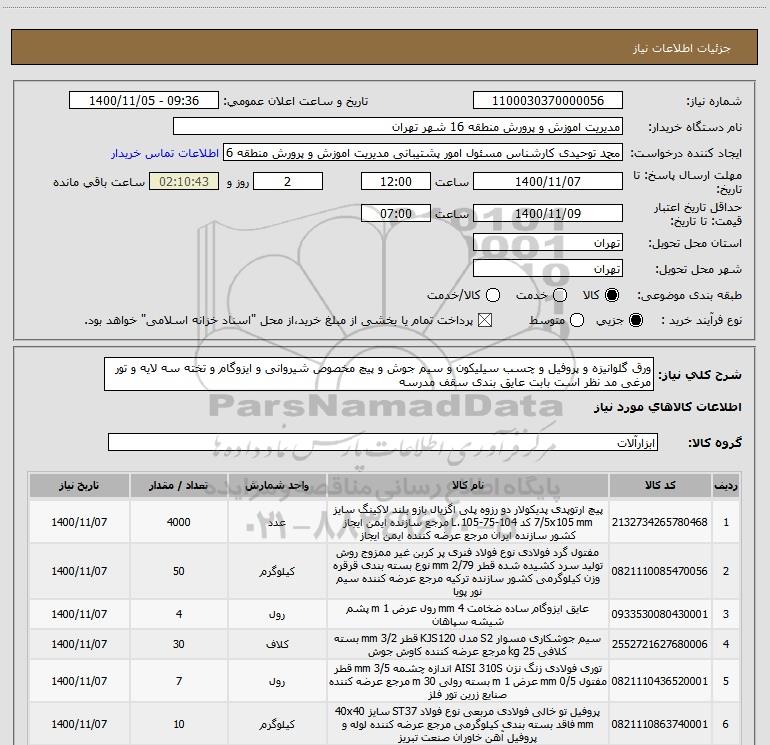Viewport: 770px width, 745px height.
Task: Click the price validity date 1400/11/09 field
Action: pos(548,214)
